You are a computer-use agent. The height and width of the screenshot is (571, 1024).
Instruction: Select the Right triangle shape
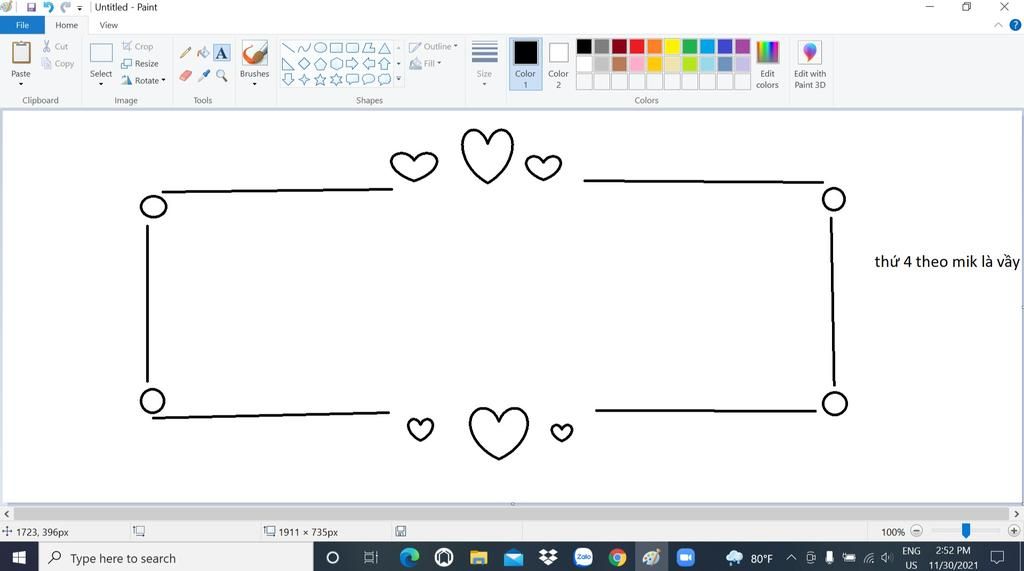(x=288, y=64)
